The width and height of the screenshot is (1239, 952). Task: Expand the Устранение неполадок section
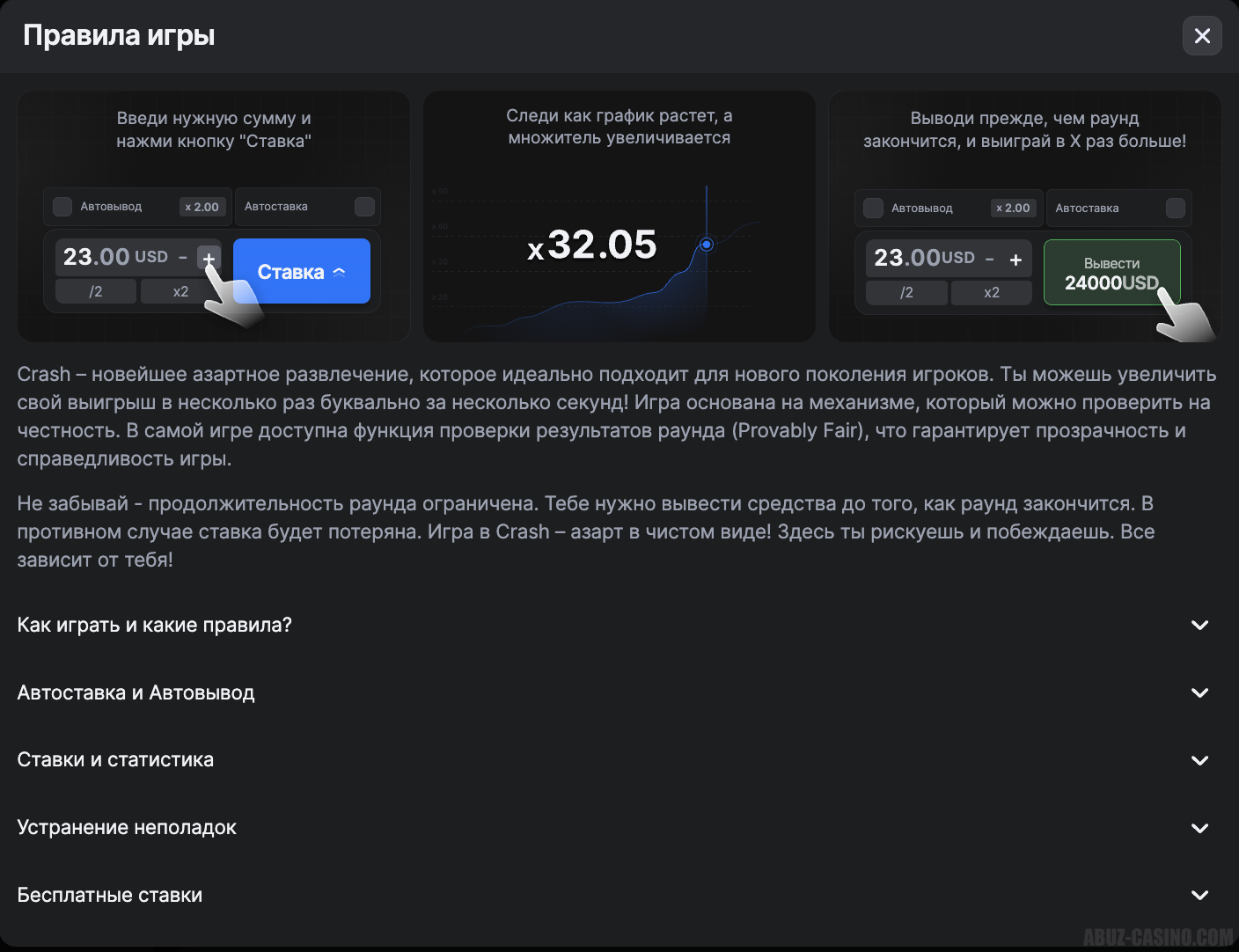click(1199, 828)
